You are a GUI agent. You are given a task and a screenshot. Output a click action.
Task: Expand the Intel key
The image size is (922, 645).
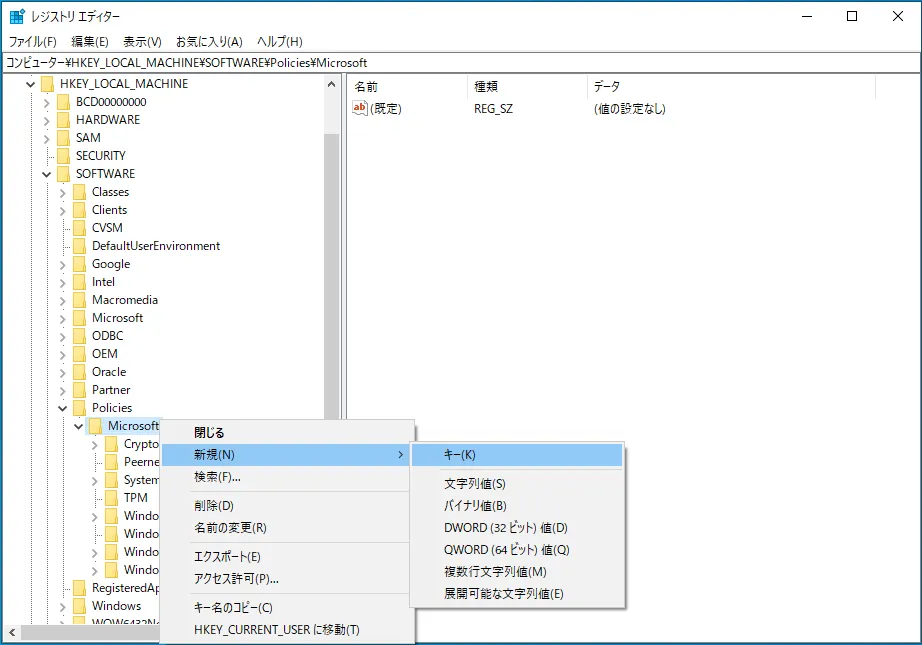(62, 283)
